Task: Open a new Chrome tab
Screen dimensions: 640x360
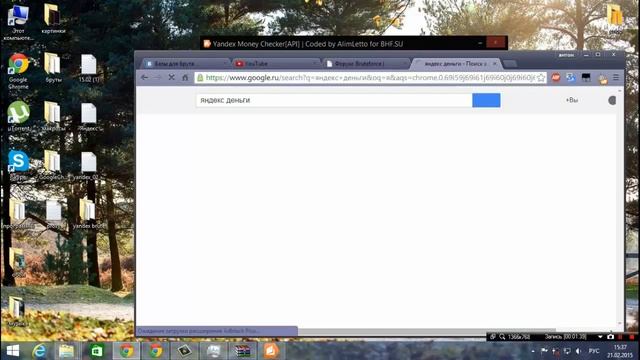Action: [x=510, y=64]
